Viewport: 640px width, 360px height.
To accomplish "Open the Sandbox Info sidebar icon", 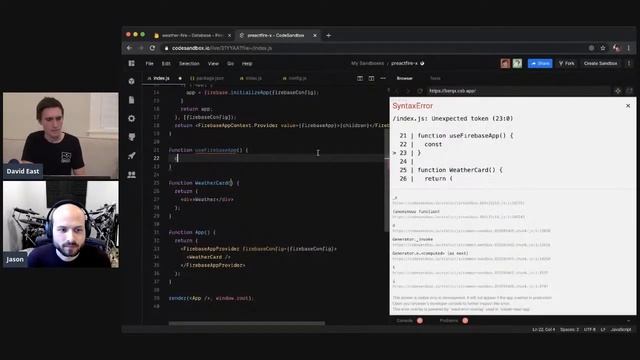I will click(131, 81).
